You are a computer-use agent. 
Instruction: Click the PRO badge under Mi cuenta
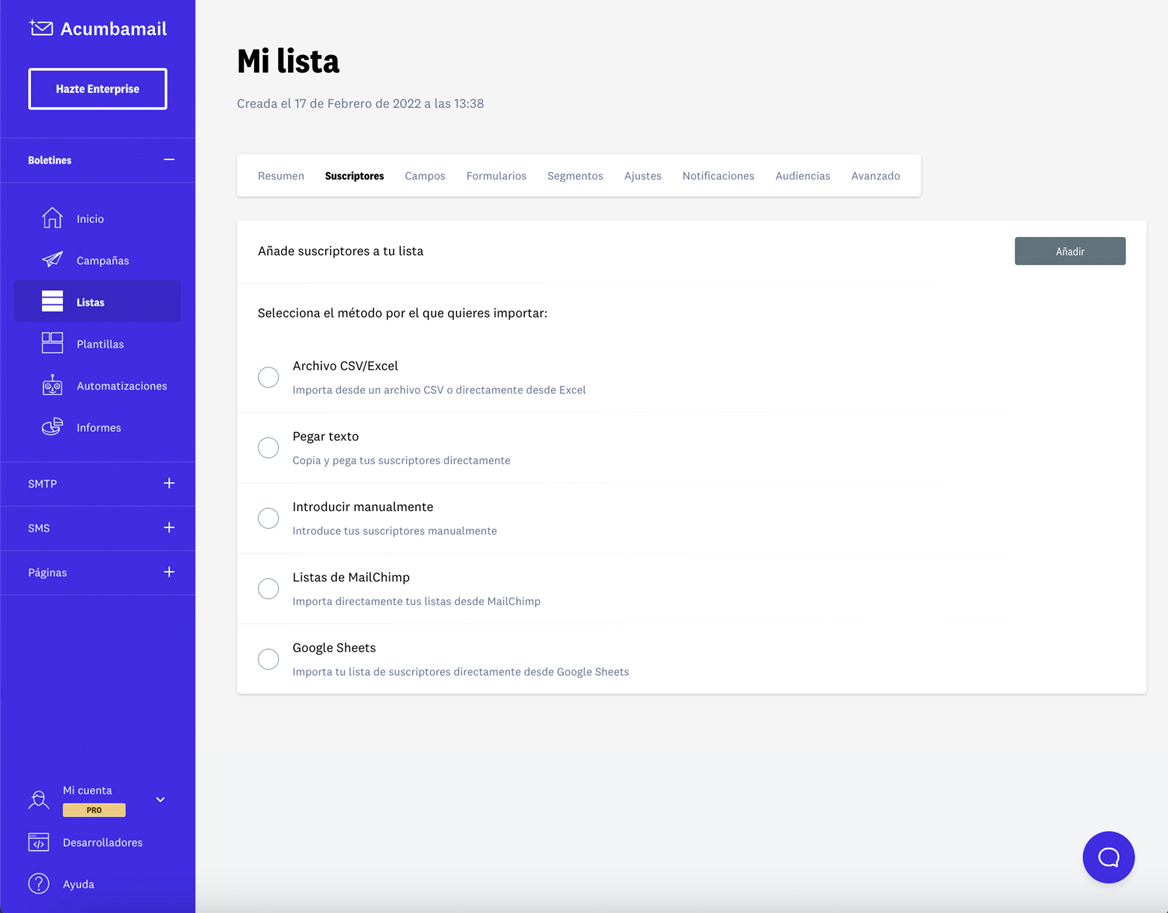pyautogui.click(x=94, y=810)
